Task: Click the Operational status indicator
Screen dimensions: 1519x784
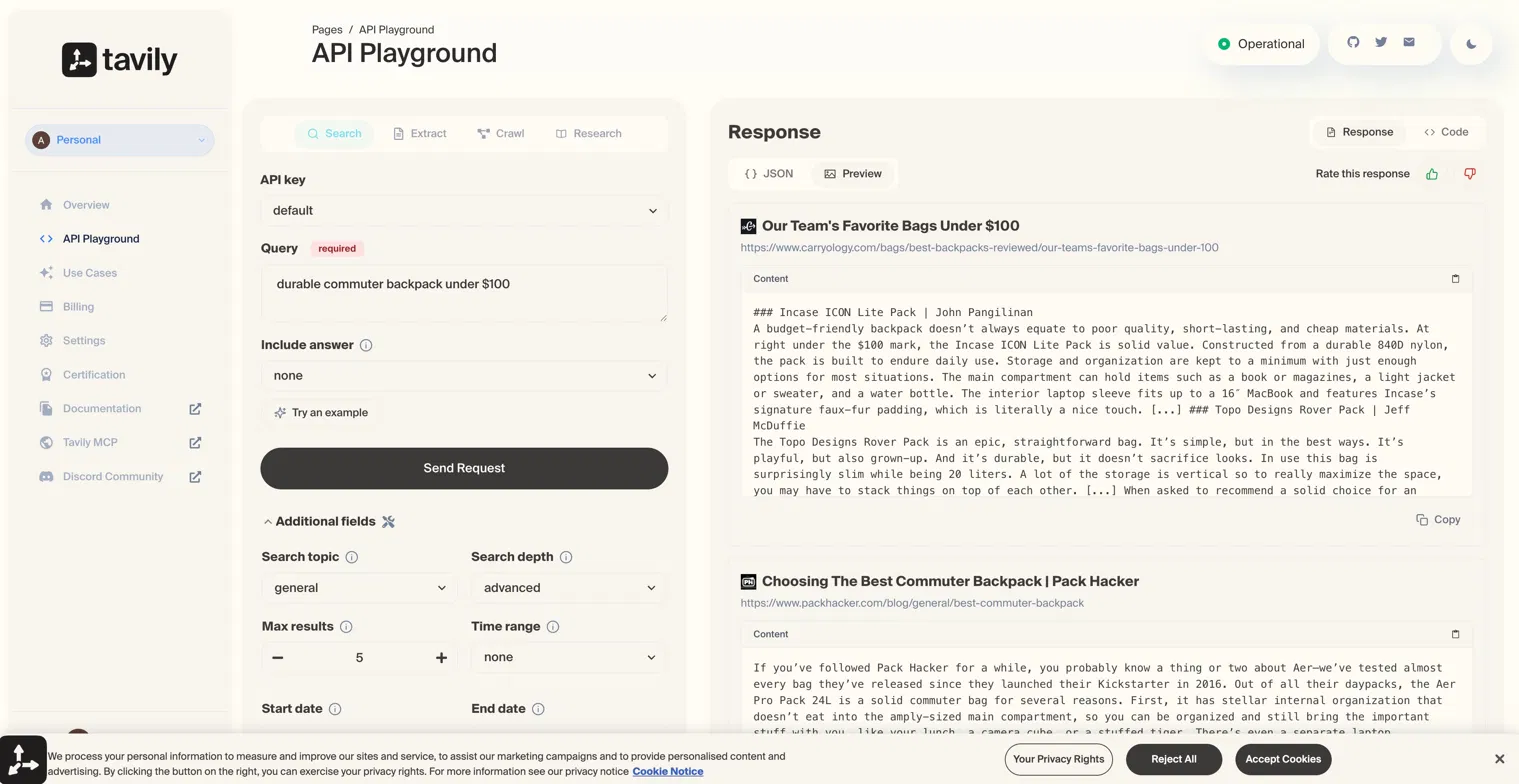Action: coord(1262,44)
